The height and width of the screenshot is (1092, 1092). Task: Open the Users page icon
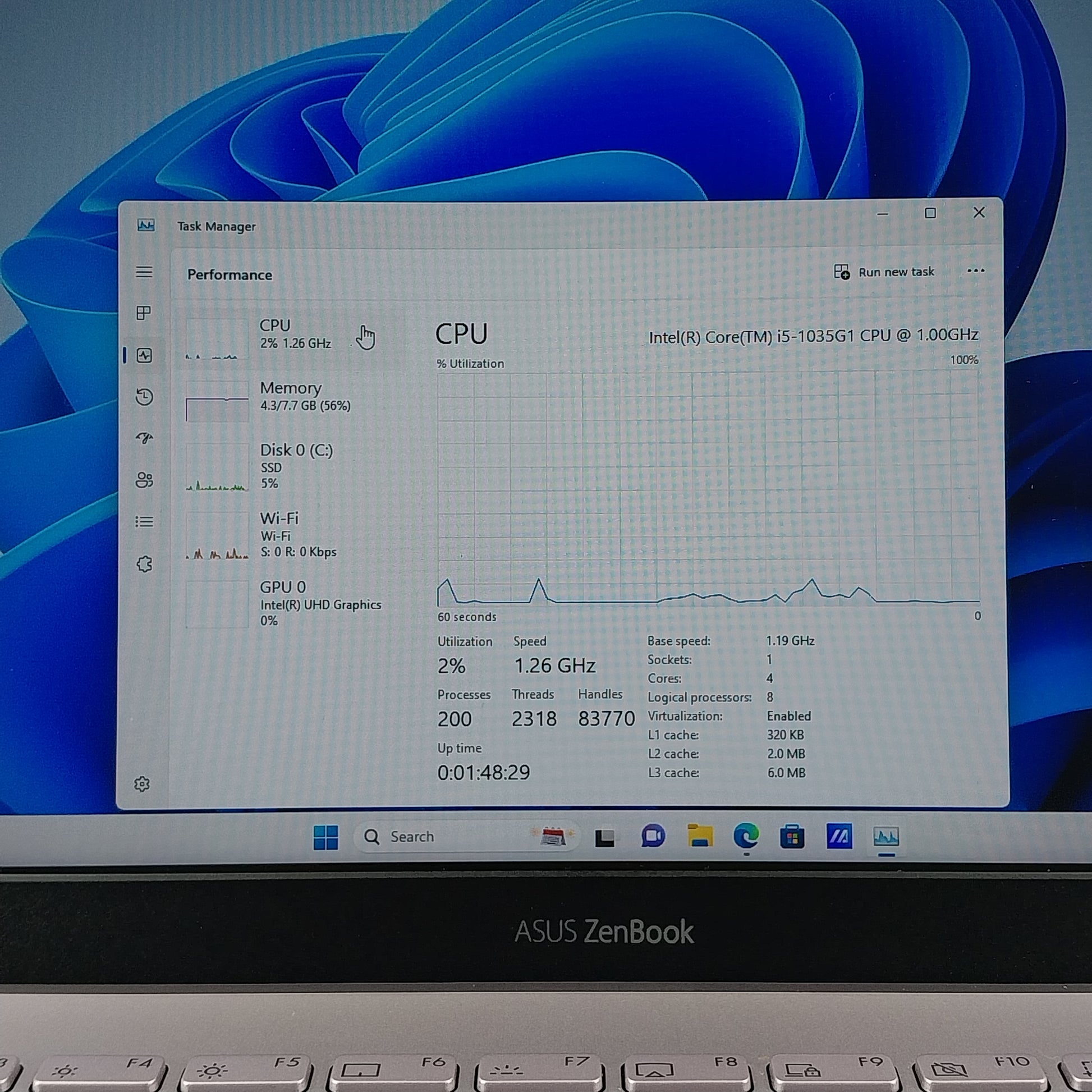click(x=144, y=480)
